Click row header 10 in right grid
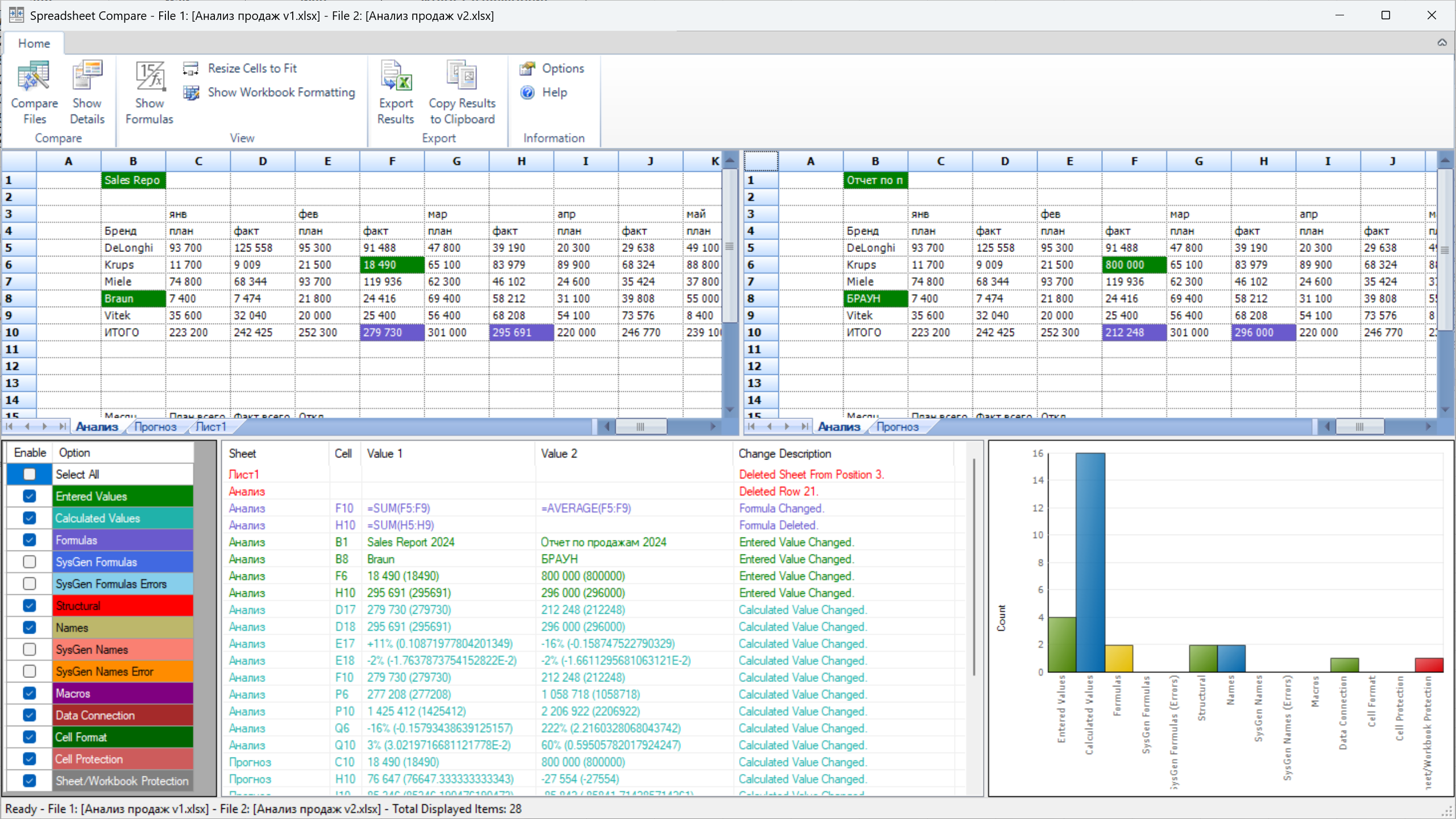The height and width of the screenshot is (819, 1456). pyautogui.click(x=761, y=332)
